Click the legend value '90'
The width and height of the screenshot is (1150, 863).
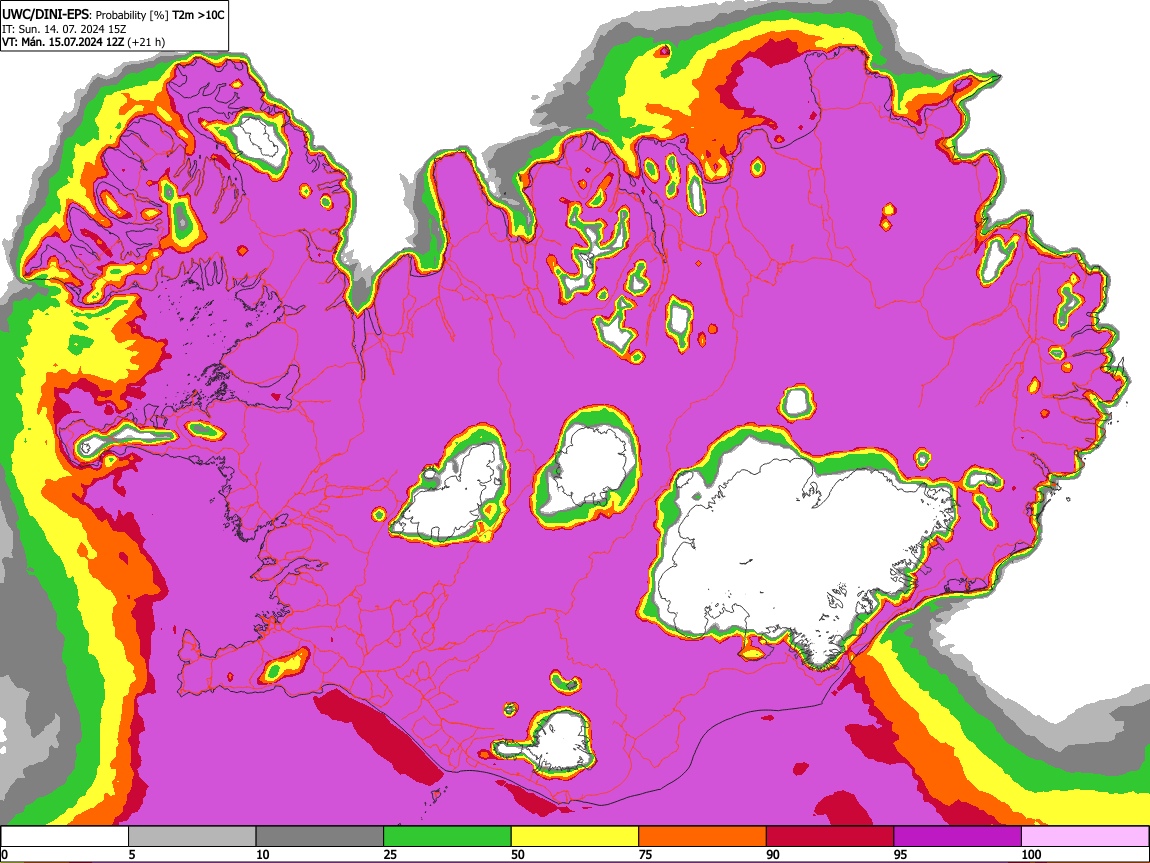[x=773, y=854]
